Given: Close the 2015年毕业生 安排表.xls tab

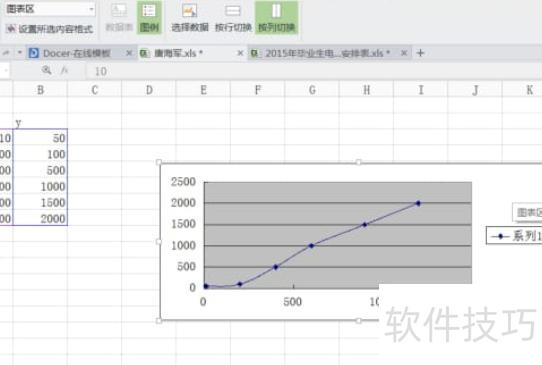Looking at the screenshot, I should 404,53.
